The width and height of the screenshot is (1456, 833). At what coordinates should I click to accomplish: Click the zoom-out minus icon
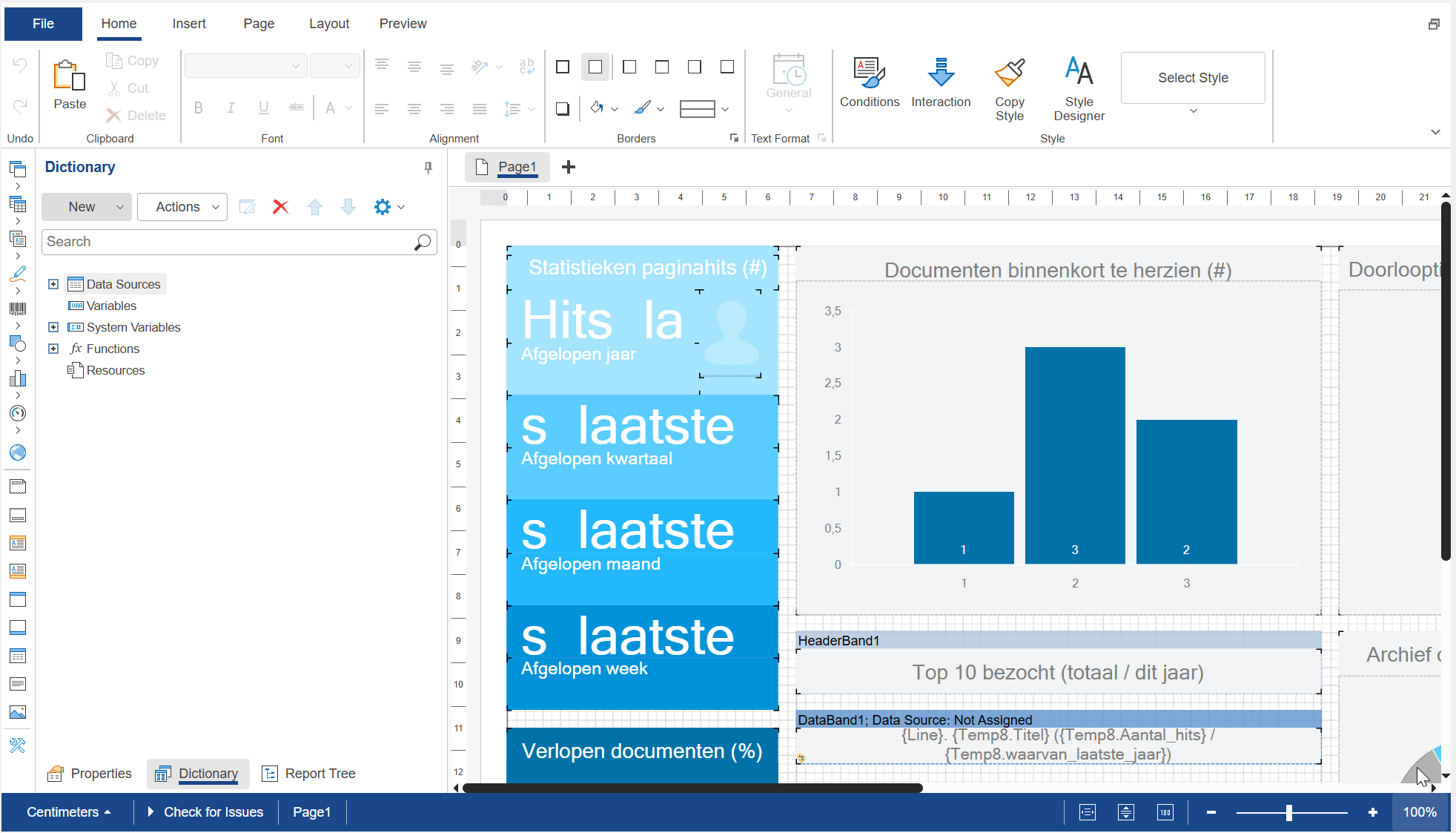pyautogui.click(x=1211, y=812)
